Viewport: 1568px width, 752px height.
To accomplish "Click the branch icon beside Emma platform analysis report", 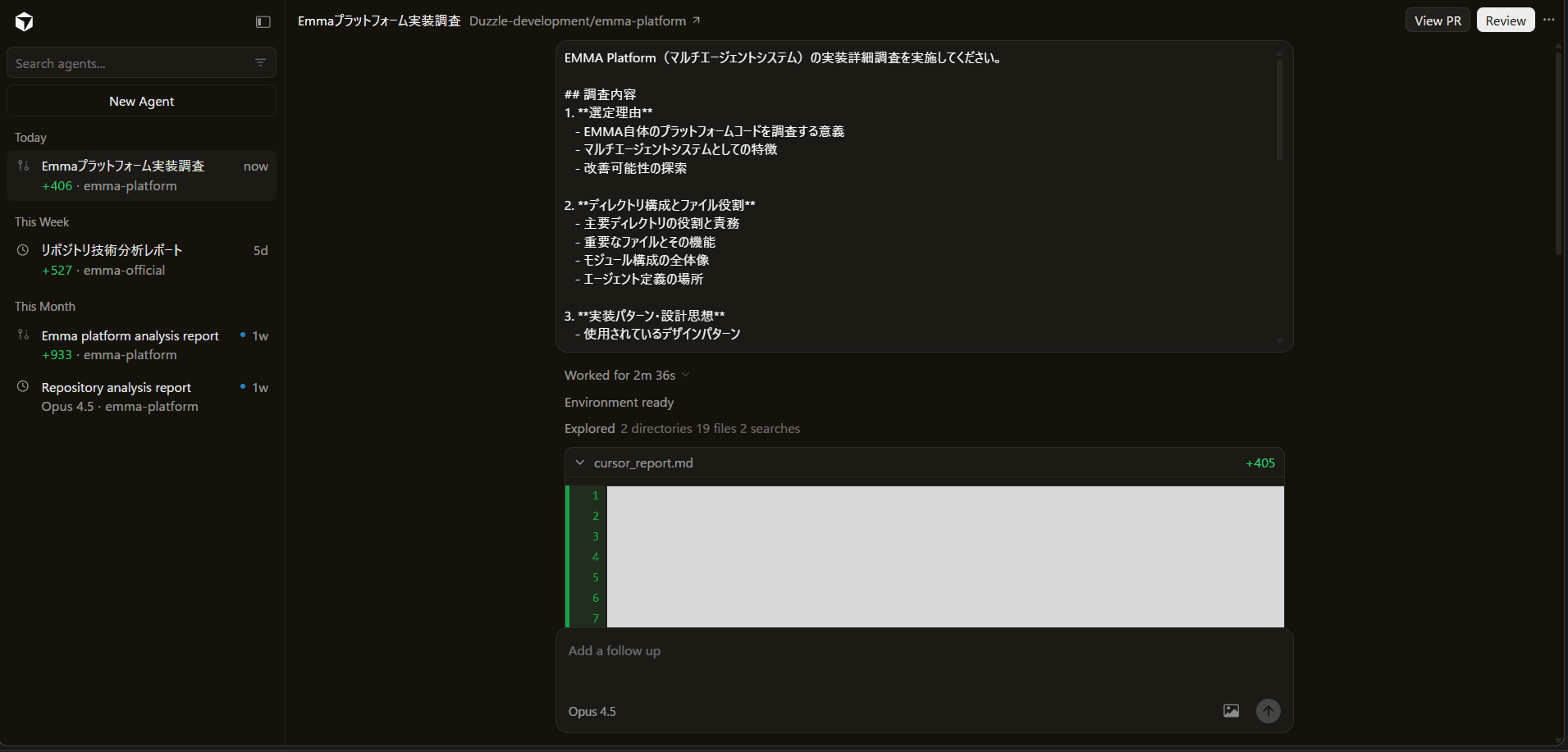I will (23, 335).
